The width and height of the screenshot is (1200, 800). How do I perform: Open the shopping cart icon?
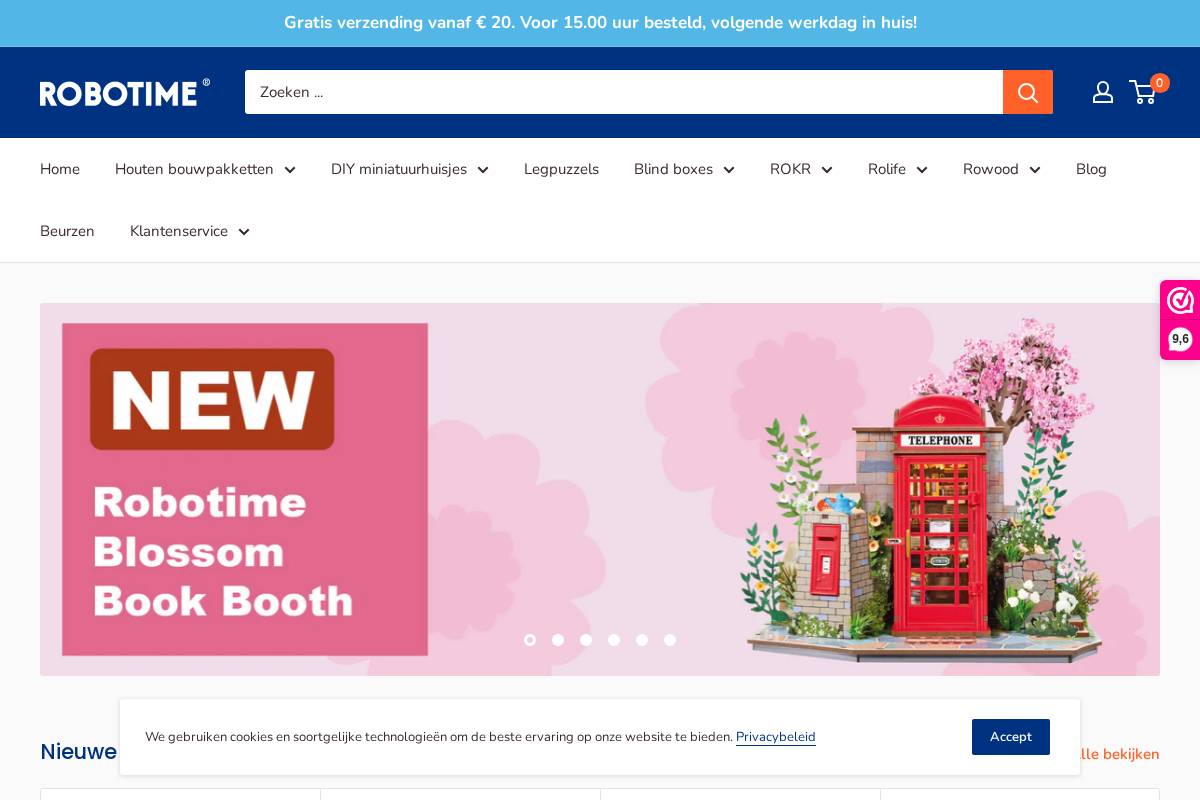tap(1143, 92)
